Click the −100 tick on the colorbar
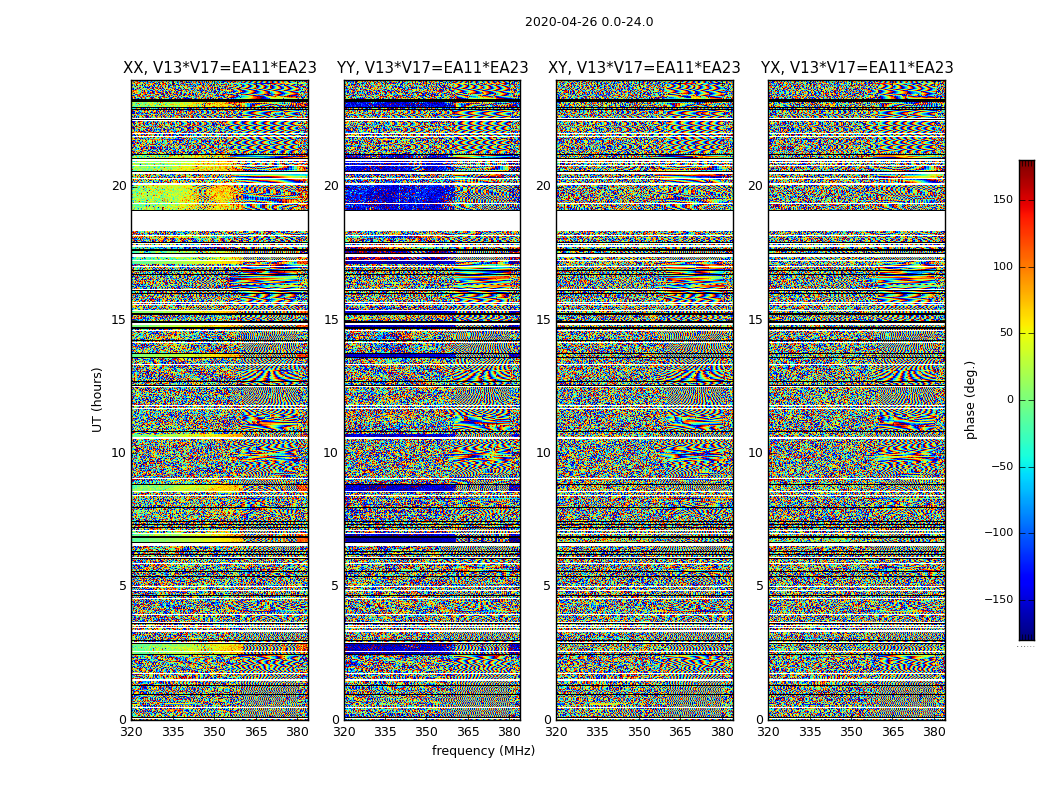Image resolution: width=1050 pixels, height=800 pixels. tap(999, 532)
